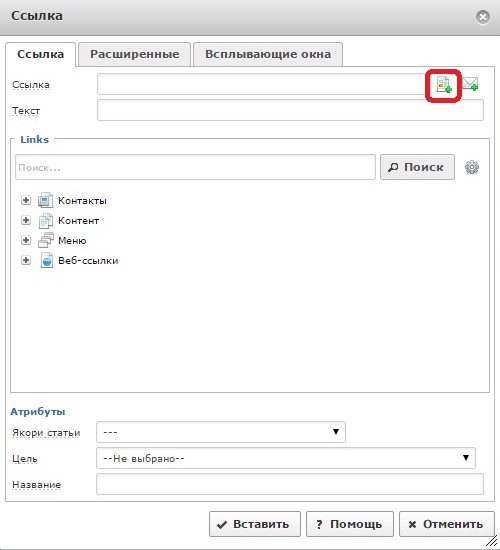500x550 pixels.
Task: Switch to the Расширенные tab
Action: [134, 54]
